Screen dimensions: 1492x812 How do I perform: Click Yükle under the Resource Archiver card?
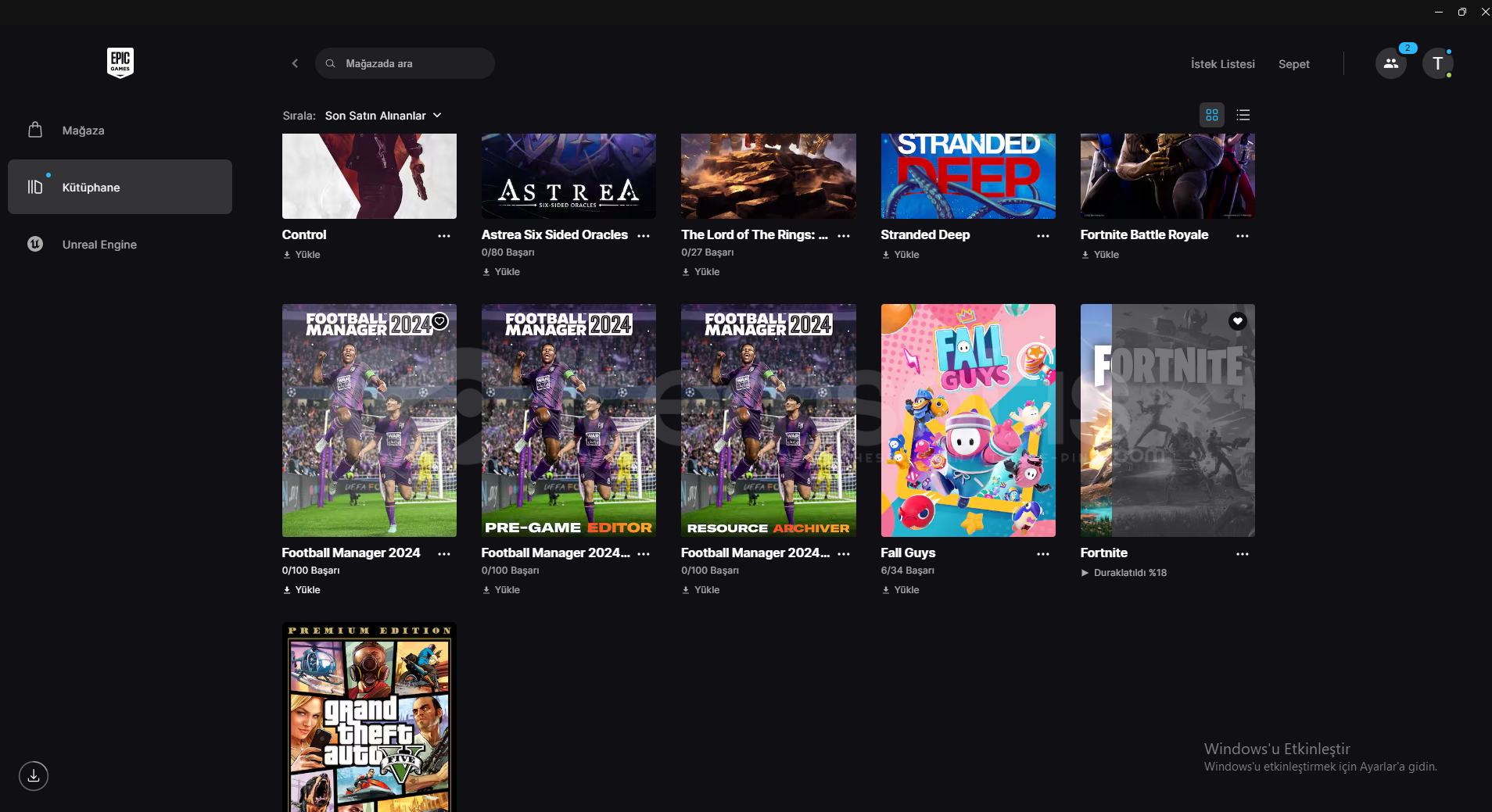click(x=701, y=590)
